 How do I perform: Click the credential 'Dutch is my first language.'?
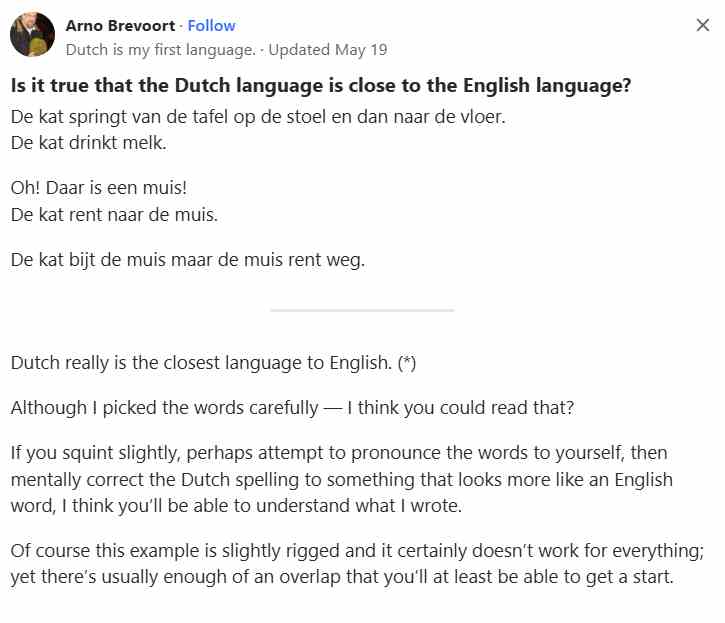pyautogui.click(x=160, y=49)
